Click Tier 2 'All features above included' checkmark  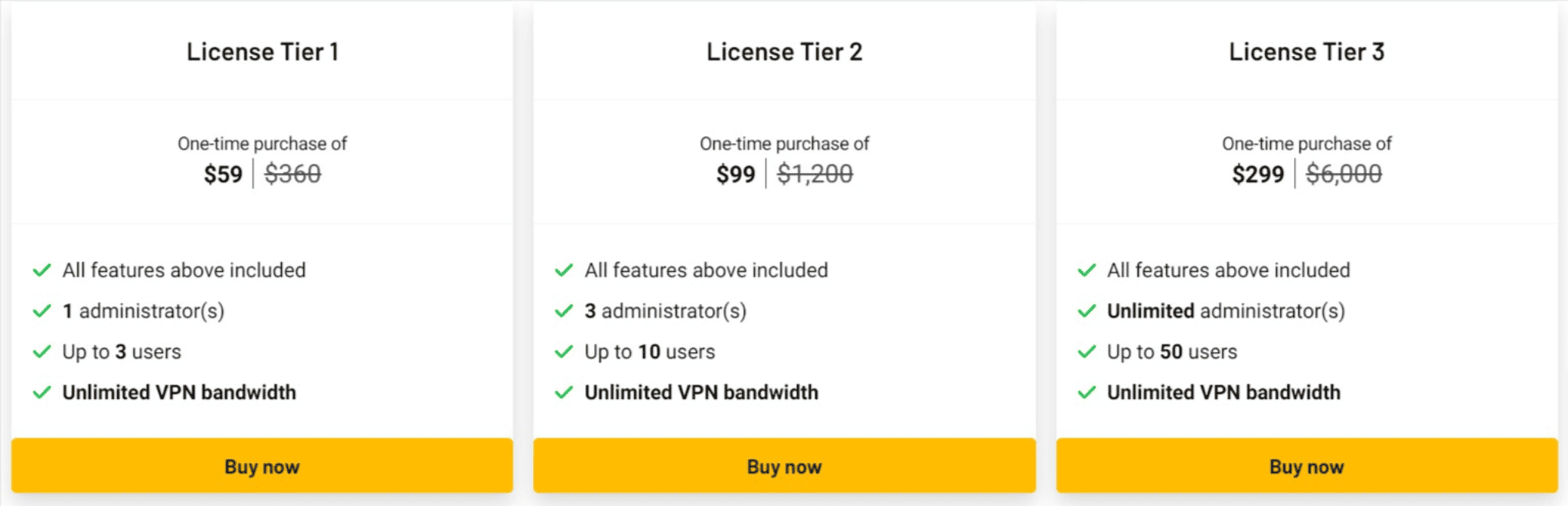pos(564,270)
